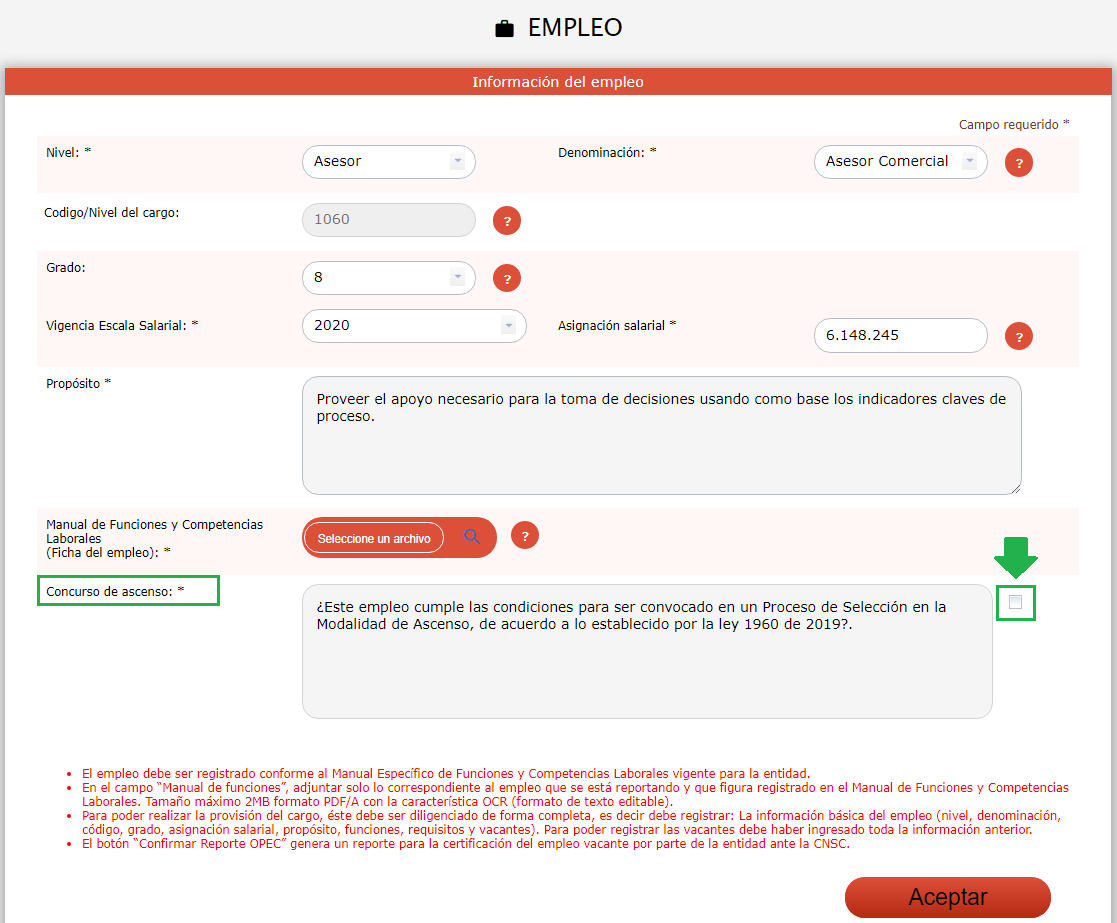Open the Grado dropdown showing 8
The height and width of the screenshot is (923, 1117).
(x=388, y=278)
